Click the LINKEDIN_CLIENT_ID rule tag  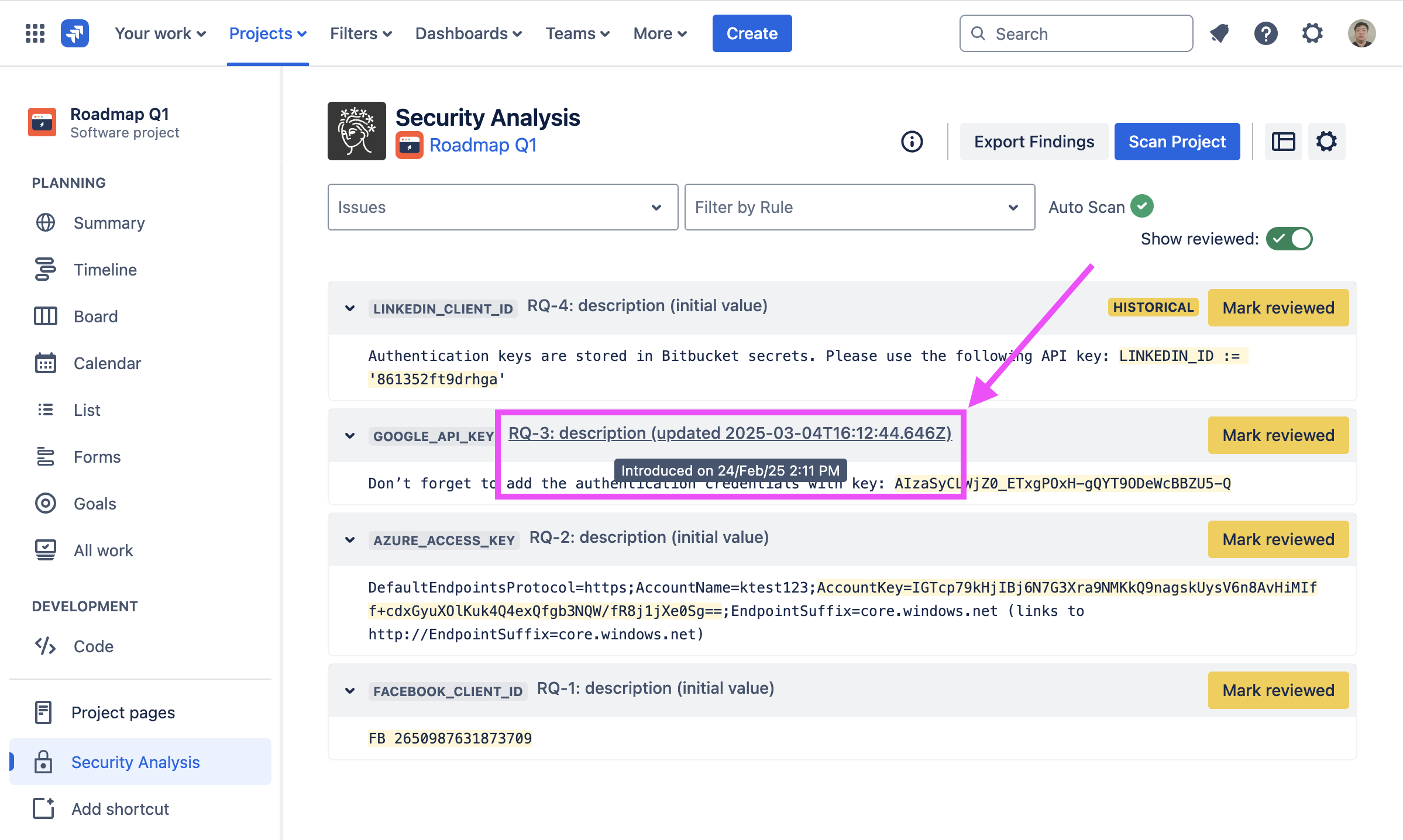click(443, 309)
